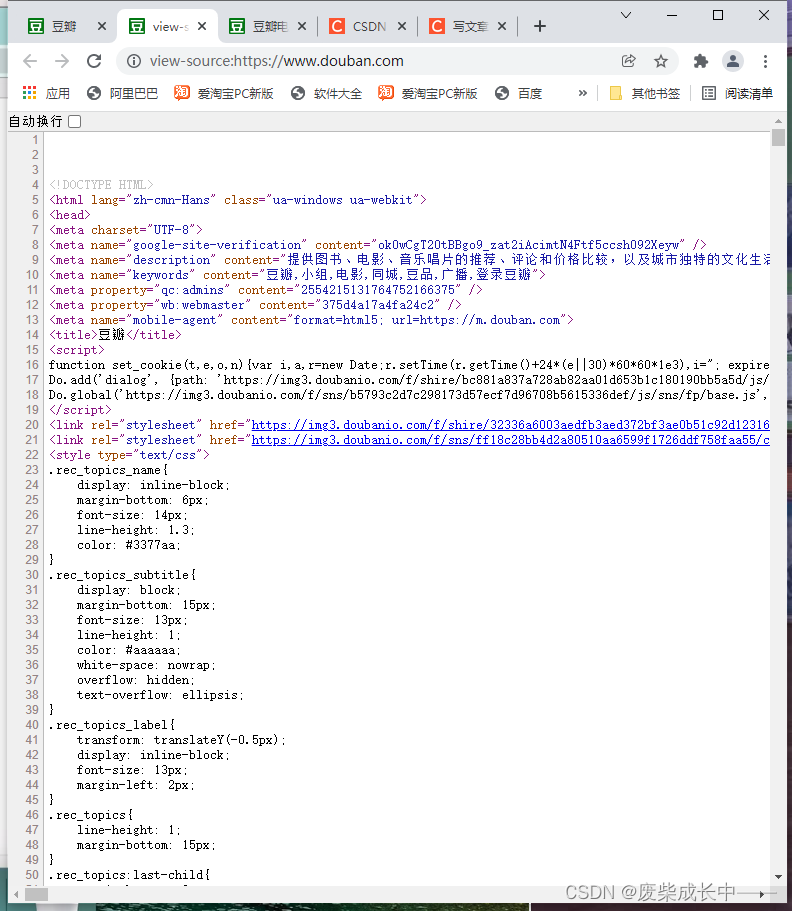
Task: Click the horizontal scrollbar left arrow
Action: (16, 894)
